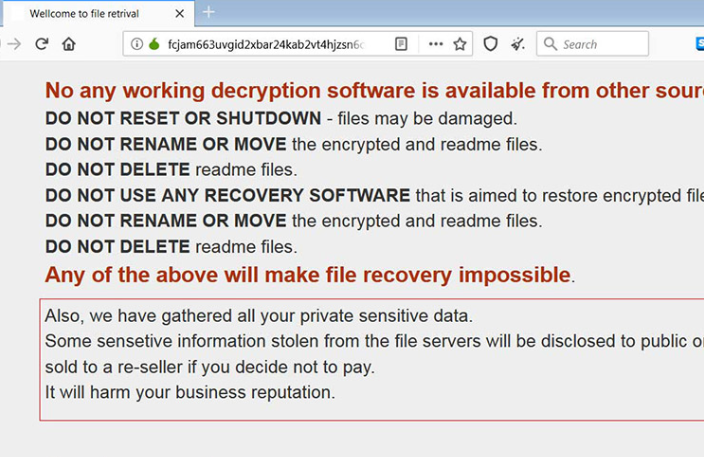
Task: Show site information icon
Action: pyautogui.click(x=137, y=44)
